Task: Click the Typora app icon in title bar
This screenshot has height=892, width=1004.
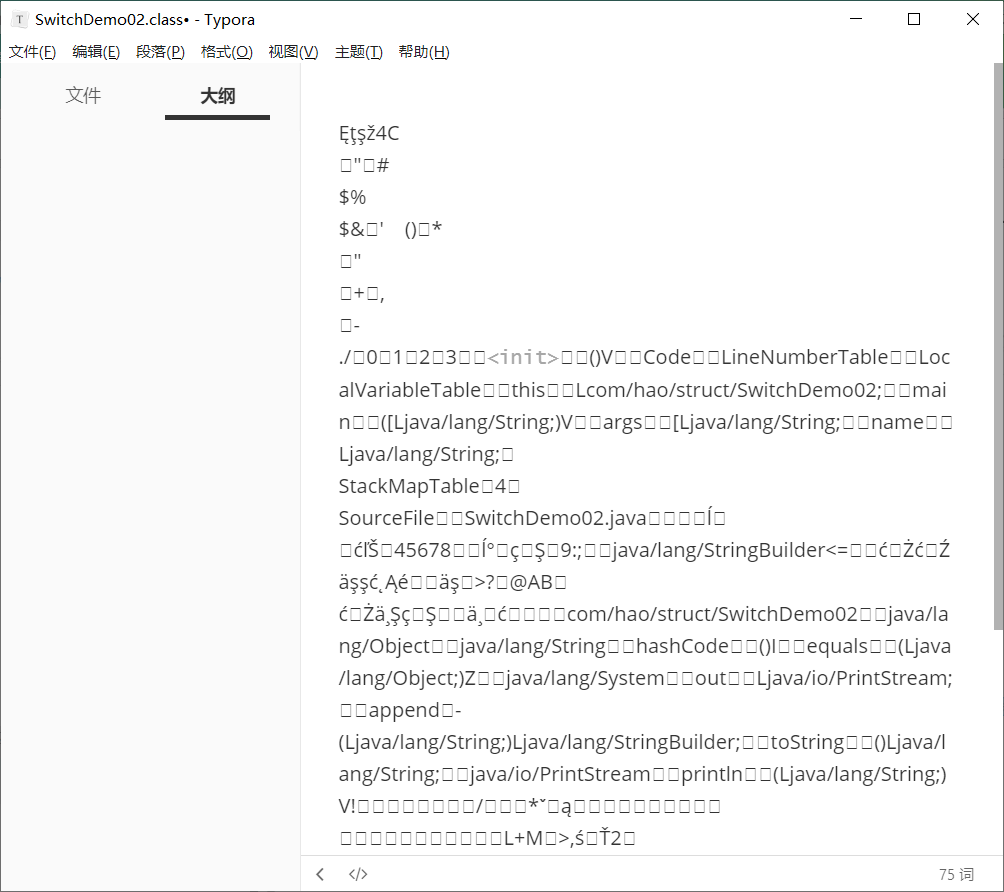Action: [20, 20]
